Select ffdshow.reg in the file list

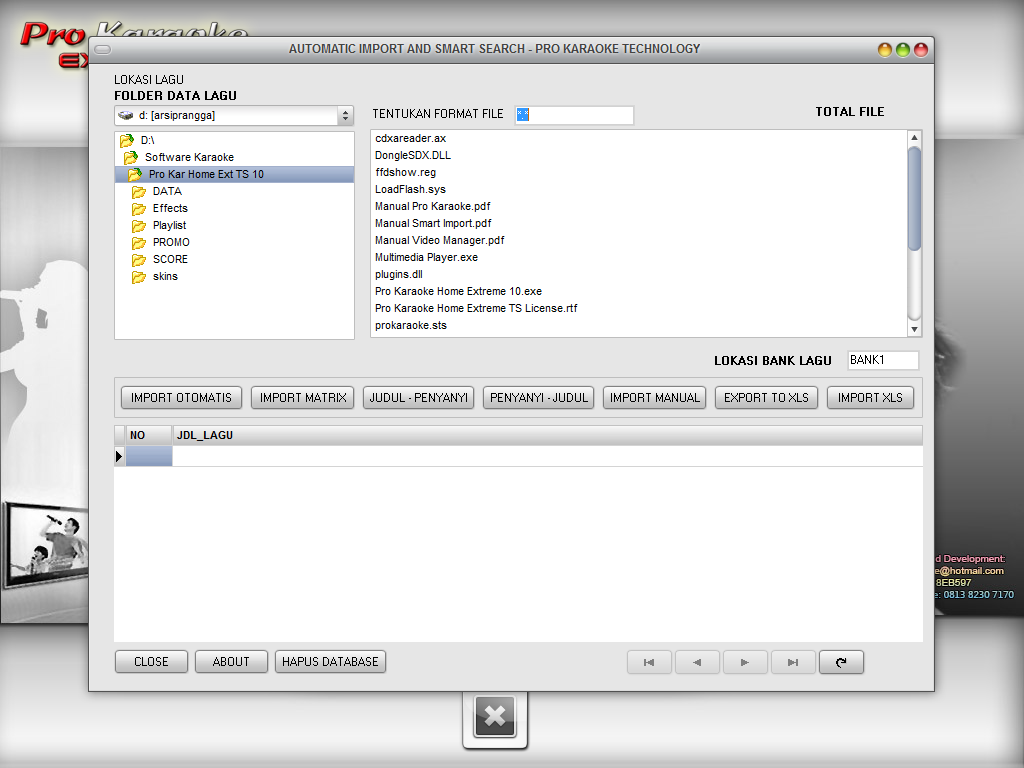406,172
